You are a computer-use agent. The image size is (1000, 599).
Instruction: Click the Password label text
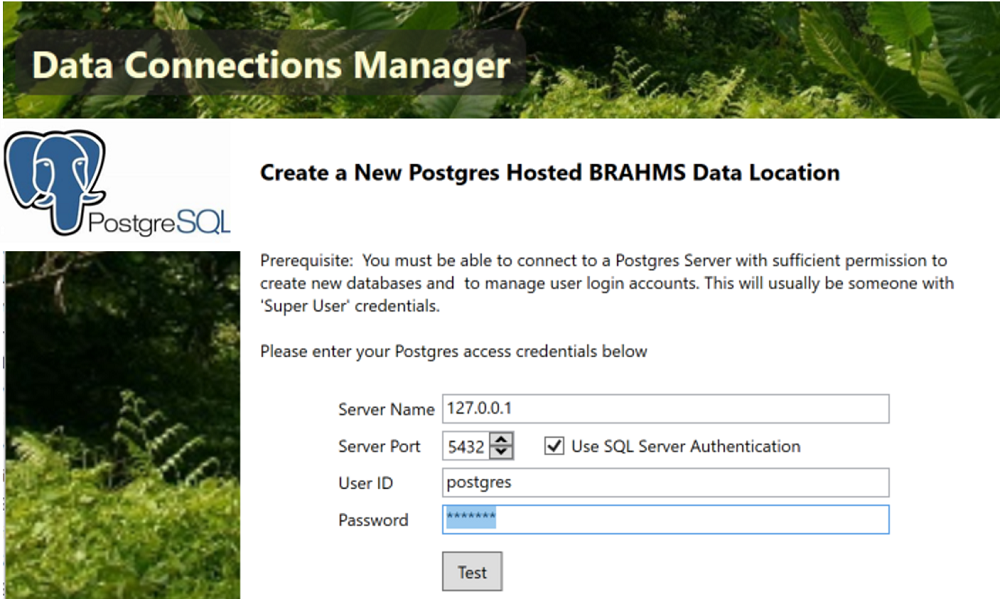[x=373, y=520]
